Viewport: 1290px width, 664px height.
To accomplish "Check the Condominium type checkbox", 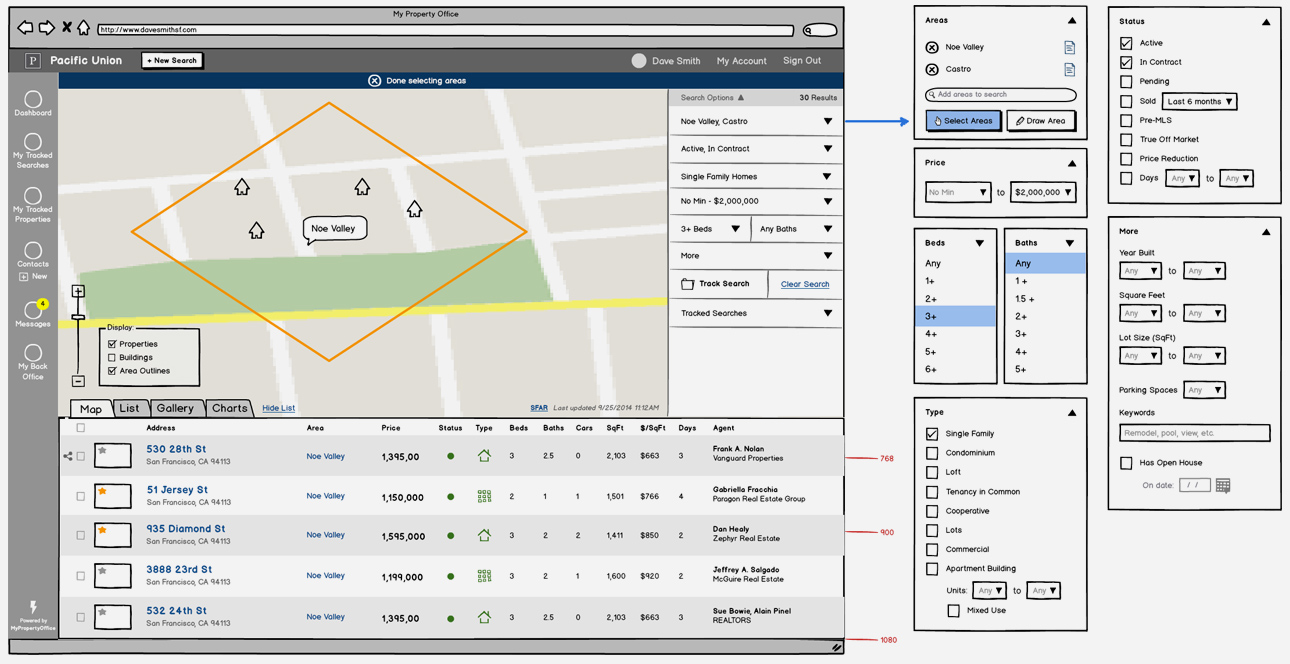I will pos(932,453).
